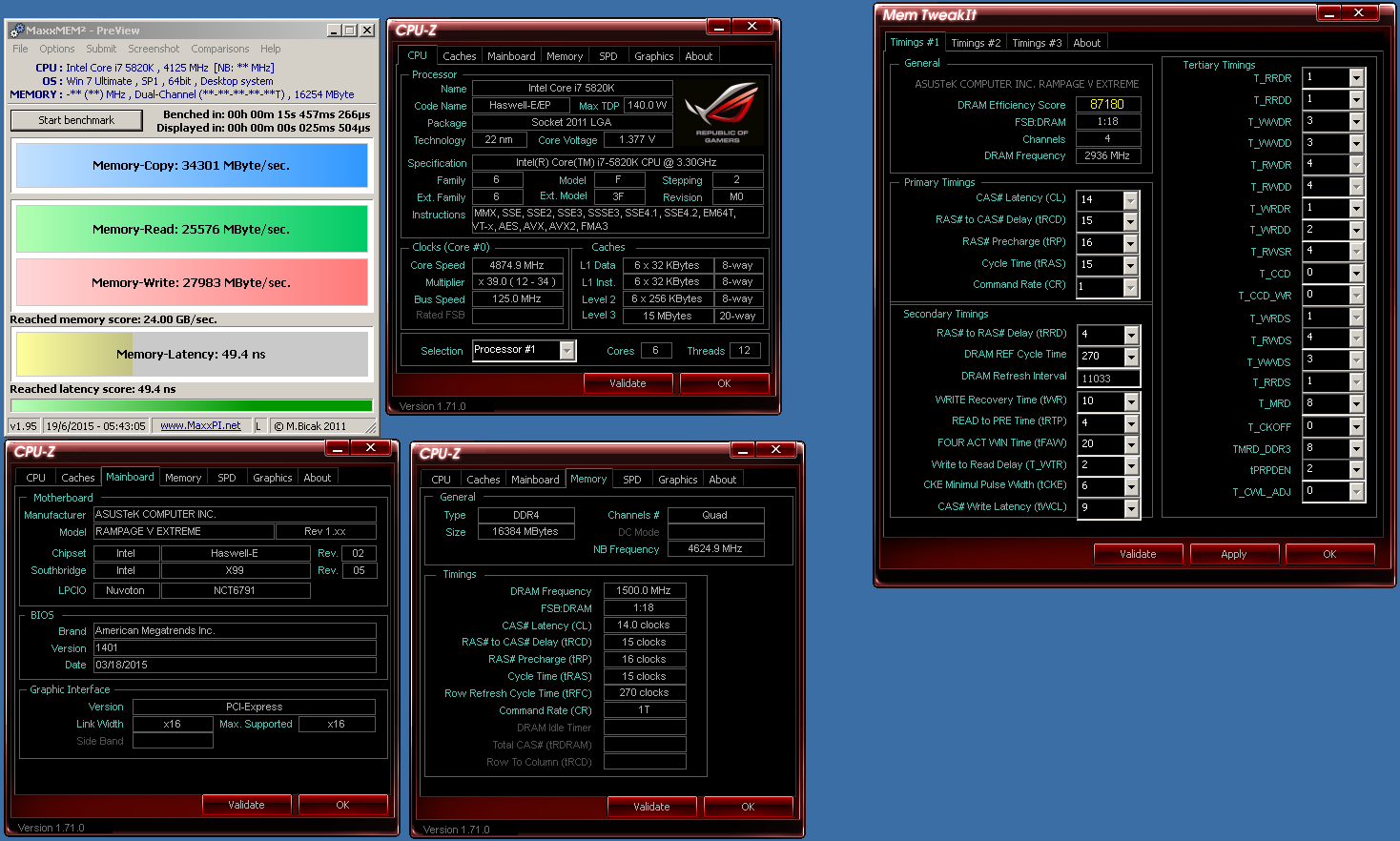The width and height of the screenshot is (1400, 841).
Task: Click the Memory-Write result bar
Action: point(192,282)
